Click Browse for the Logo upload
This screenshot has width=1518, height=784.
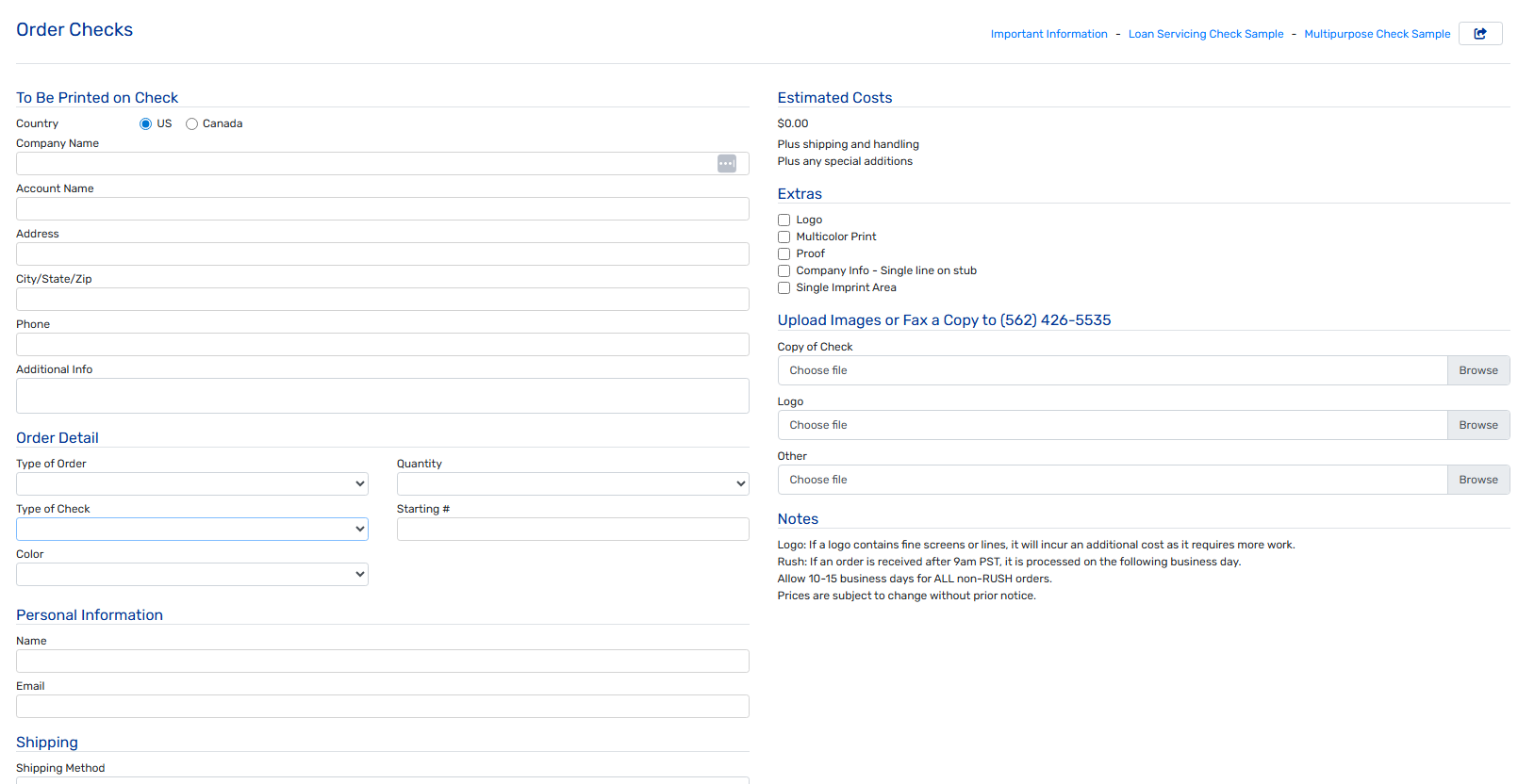(1477, 425)
